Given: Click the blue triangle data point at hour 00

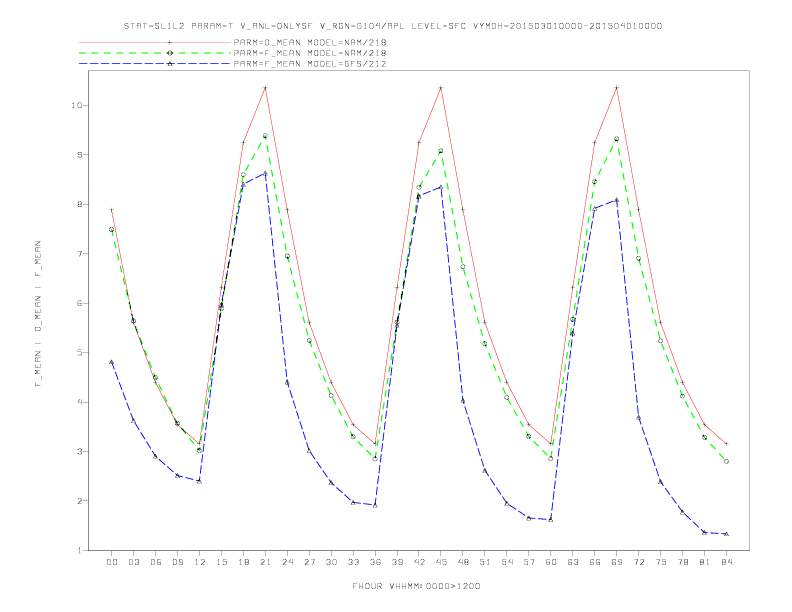Looking at the screenshot, I should click(112, 362).
